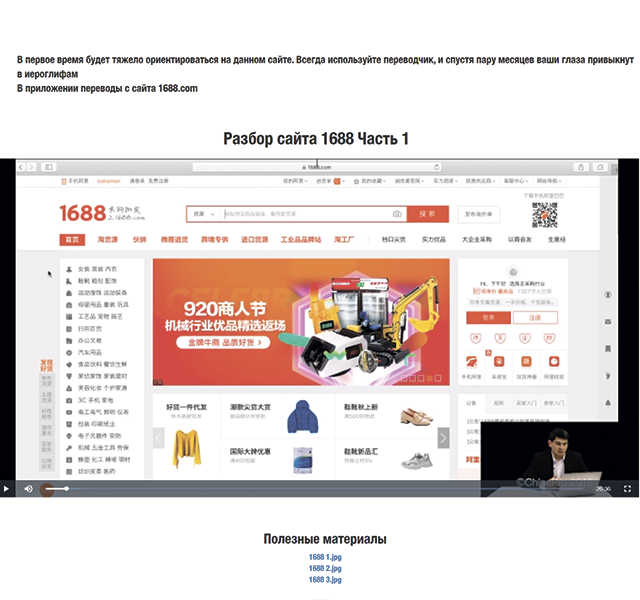Open the 1688 3.jpg link
Viewport: 640px width, 600px height.
tap(325, 579)
